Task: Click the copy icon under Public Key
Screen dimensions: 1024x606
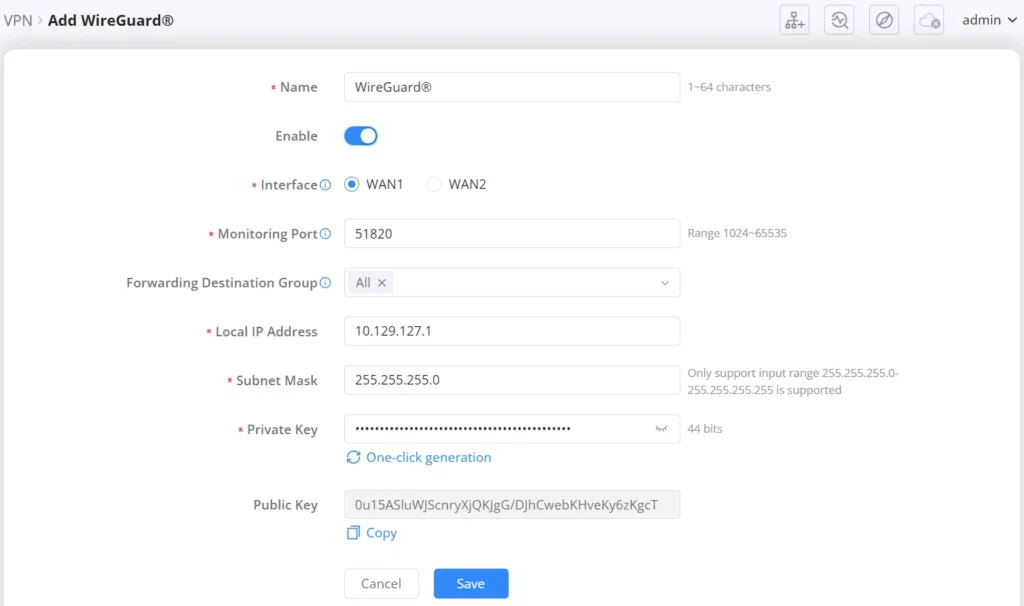Action: pyautogui.click(x=353, y=533)
